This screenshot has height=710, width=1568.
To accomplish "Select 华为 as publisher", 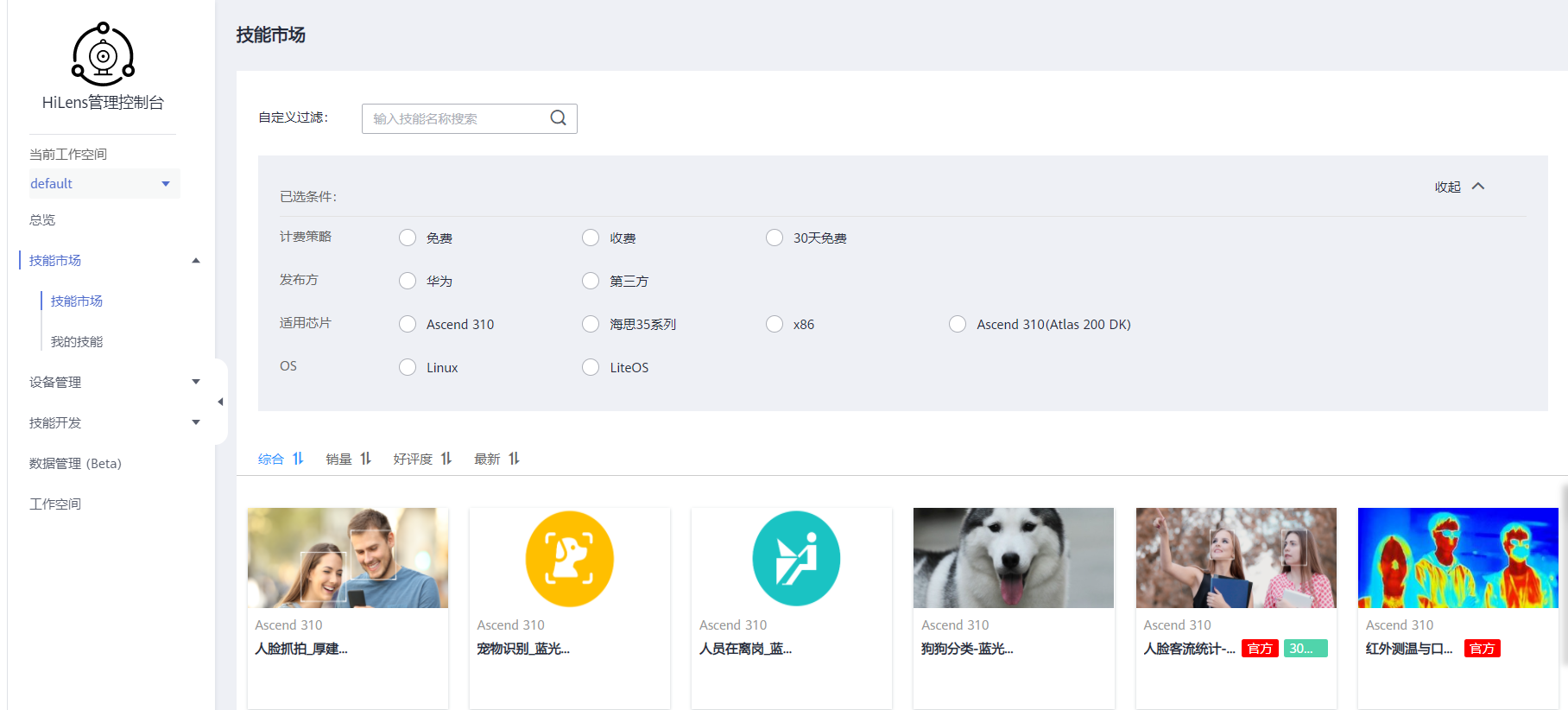I will tap(408, 281).
